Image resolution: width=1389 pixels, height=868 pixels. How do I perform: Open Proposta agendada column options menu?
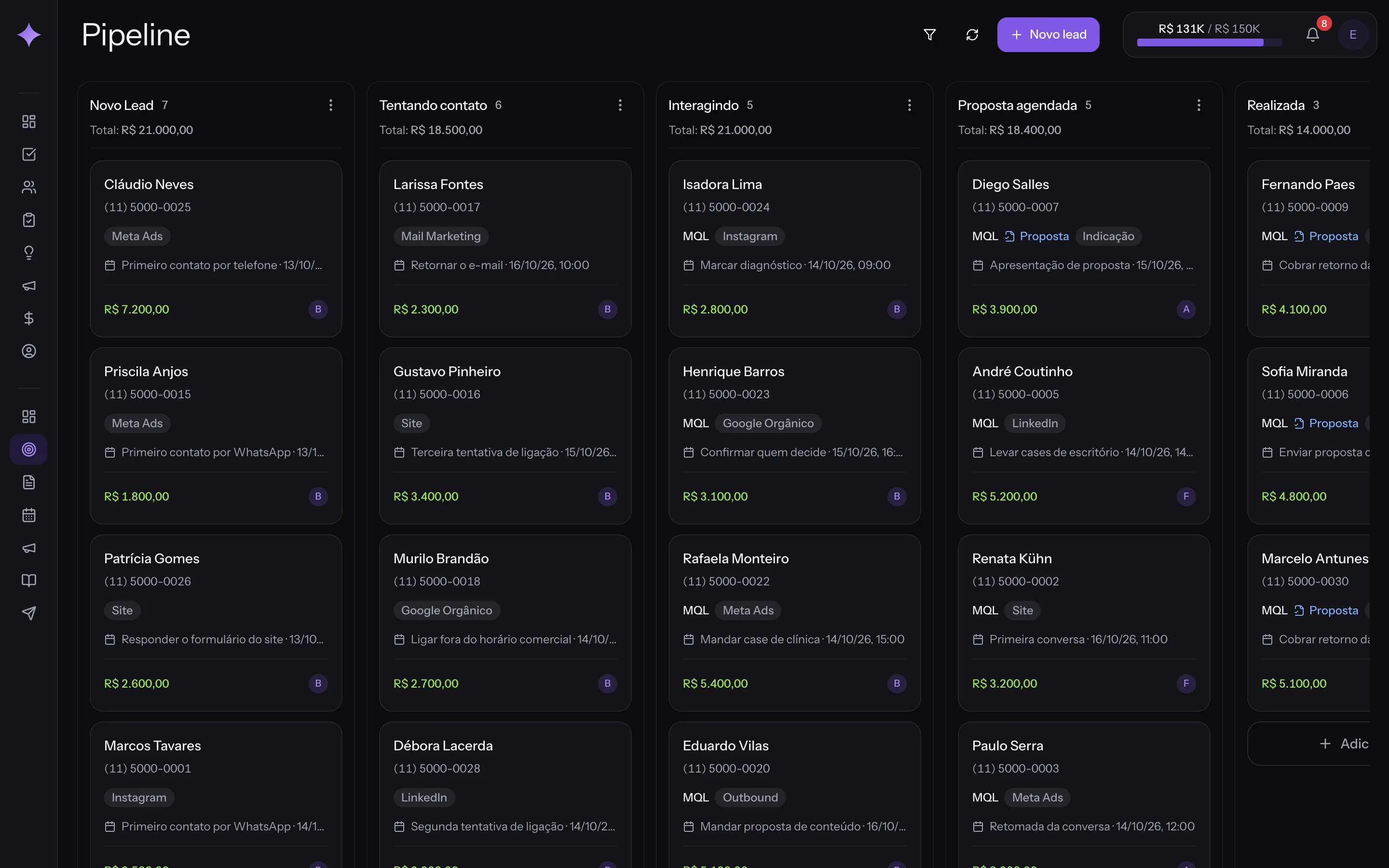point(1198,105)
